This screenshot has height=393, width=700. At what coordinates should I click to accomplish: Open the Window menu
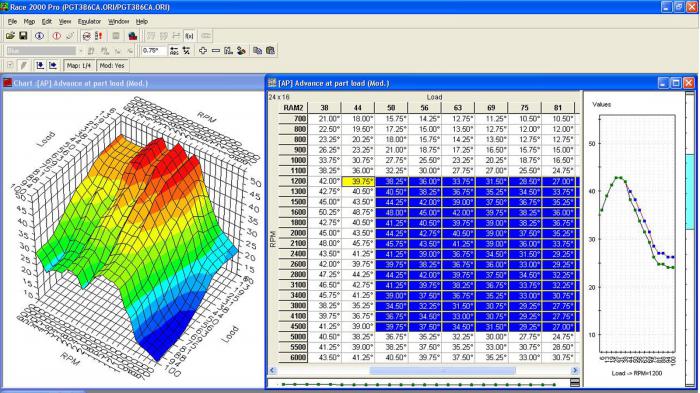pos(118,21)
